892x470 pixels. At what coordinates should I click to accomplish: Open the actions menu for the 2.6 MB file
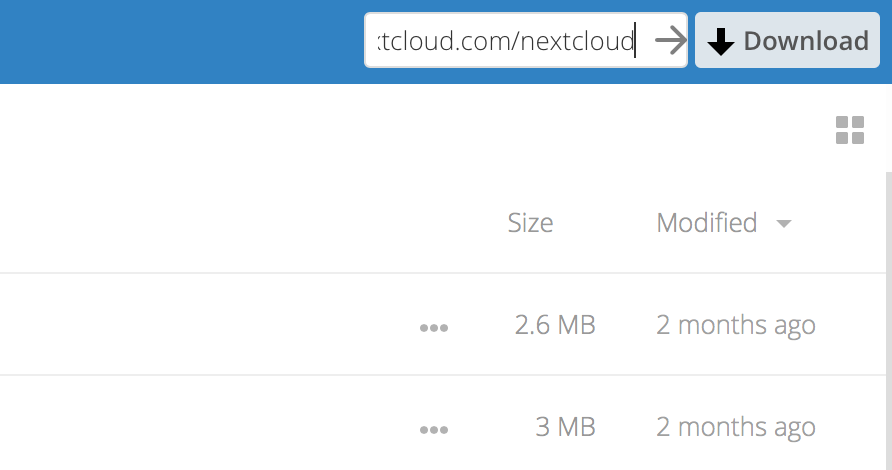tap(434, 327)
